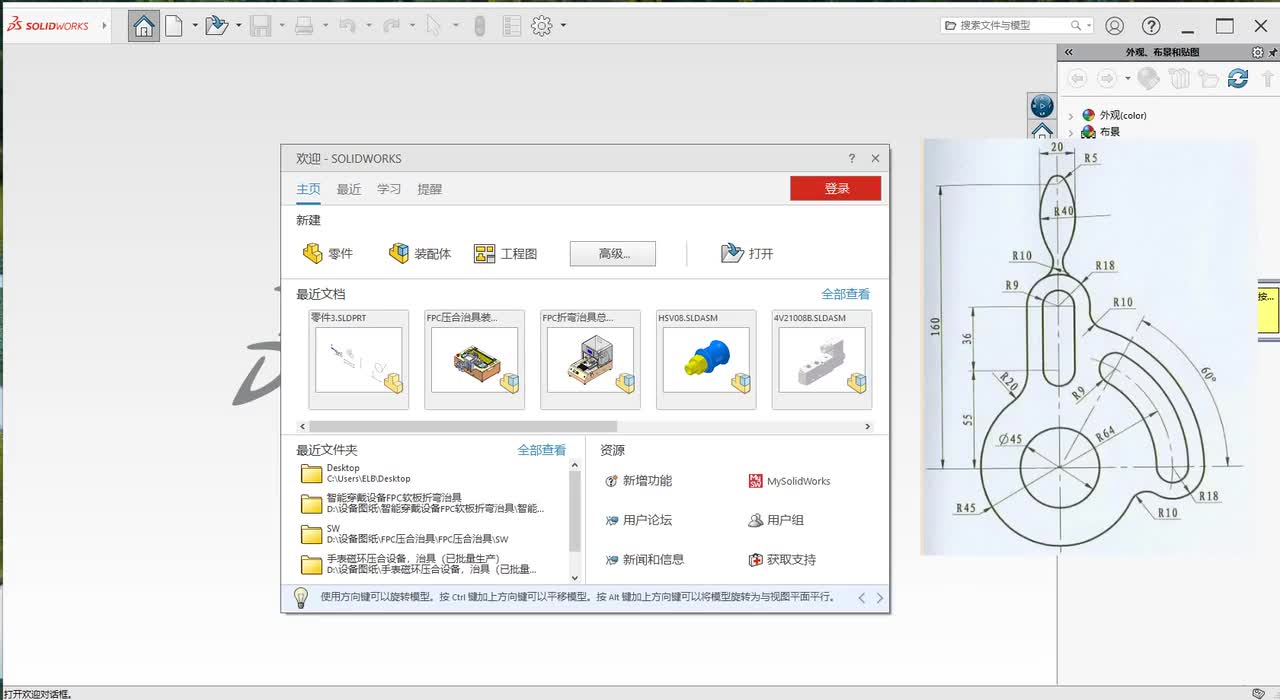Switch to the 最近 tab
Image resolution: width=1280 pixels, height=700 pixels.
349,189
